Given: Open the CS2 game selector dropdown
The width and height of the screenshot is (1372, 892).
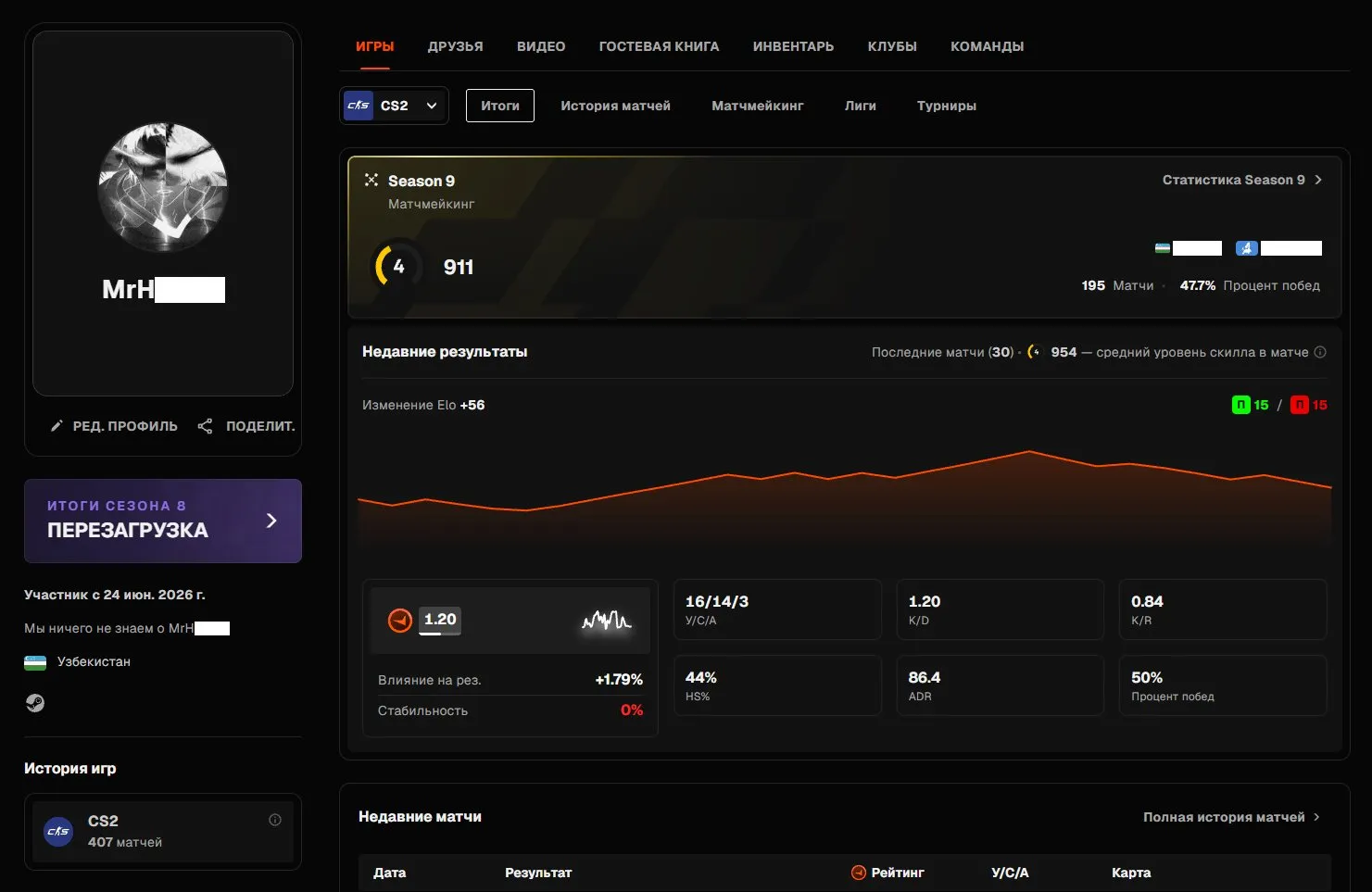Looking at the screenshot, I should click(x=395, y=106).
